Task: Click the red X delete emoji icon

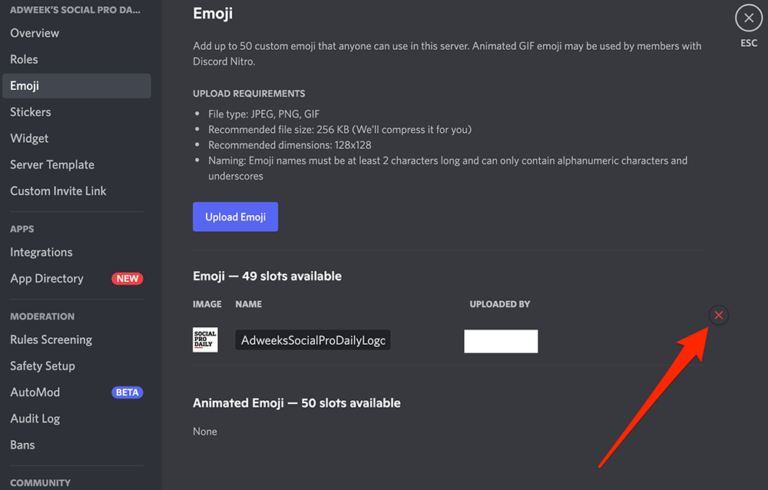Action: point(718,316)
